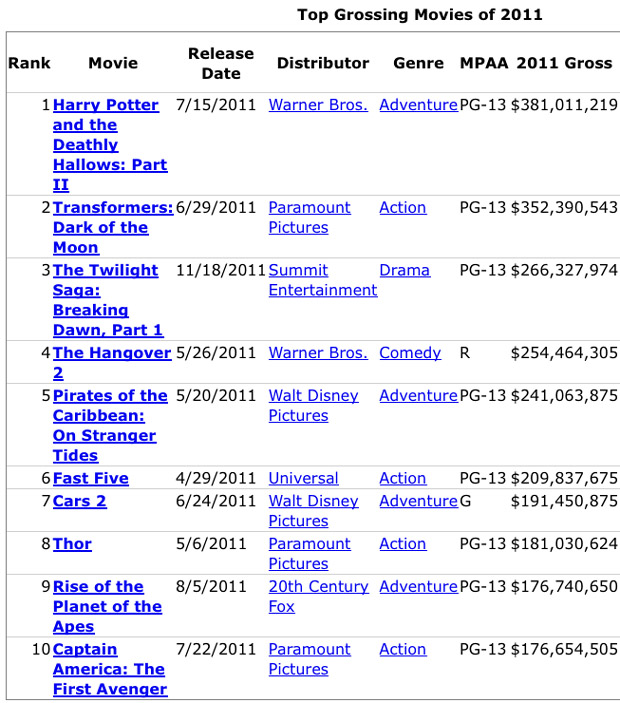Open The Twilight Saga: Breaking Dawn link
This screenshot has width=620, height=703.
(x=108, y=300)
